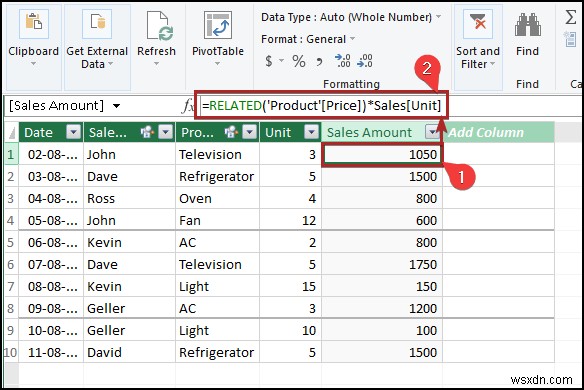584x390 pixels.
Task: Open Pro... column filter dropdown
Action: (250, 132)
